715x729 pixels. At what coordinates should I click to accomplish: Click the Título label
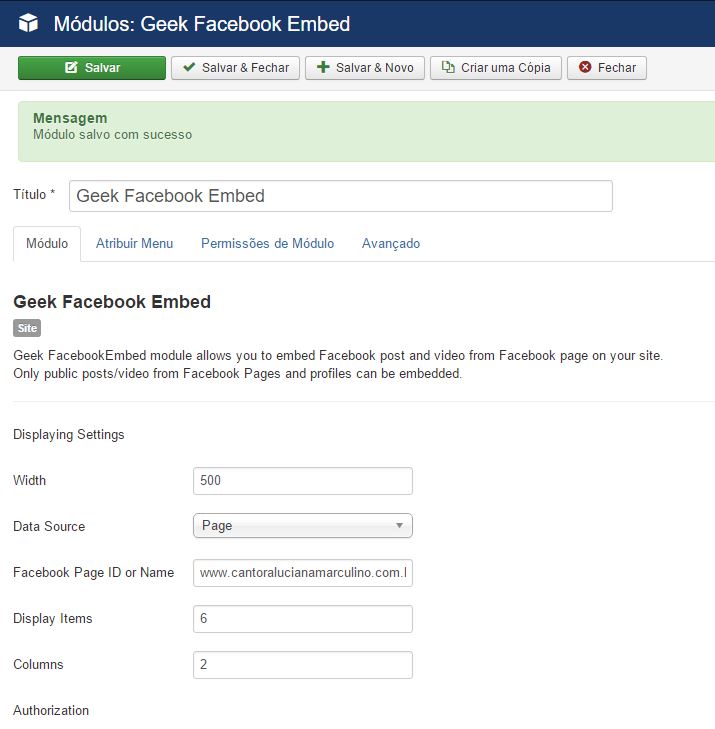34,194
